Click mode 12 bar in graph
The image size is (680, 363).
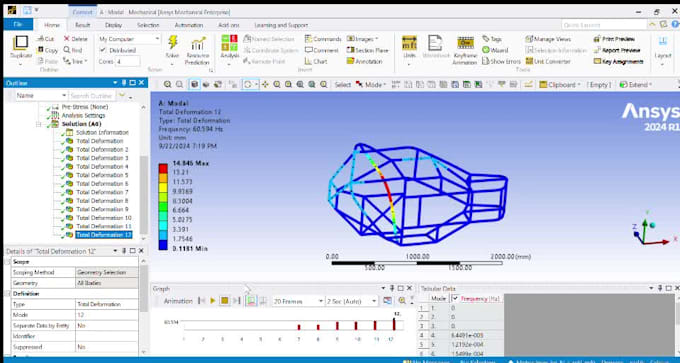click(x=394, y=324)
